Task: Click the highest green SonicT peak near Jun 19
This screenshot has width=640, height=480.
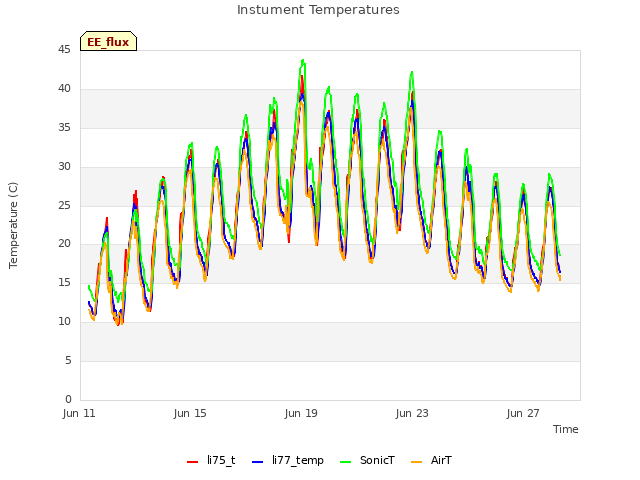Action: [303, 60]
